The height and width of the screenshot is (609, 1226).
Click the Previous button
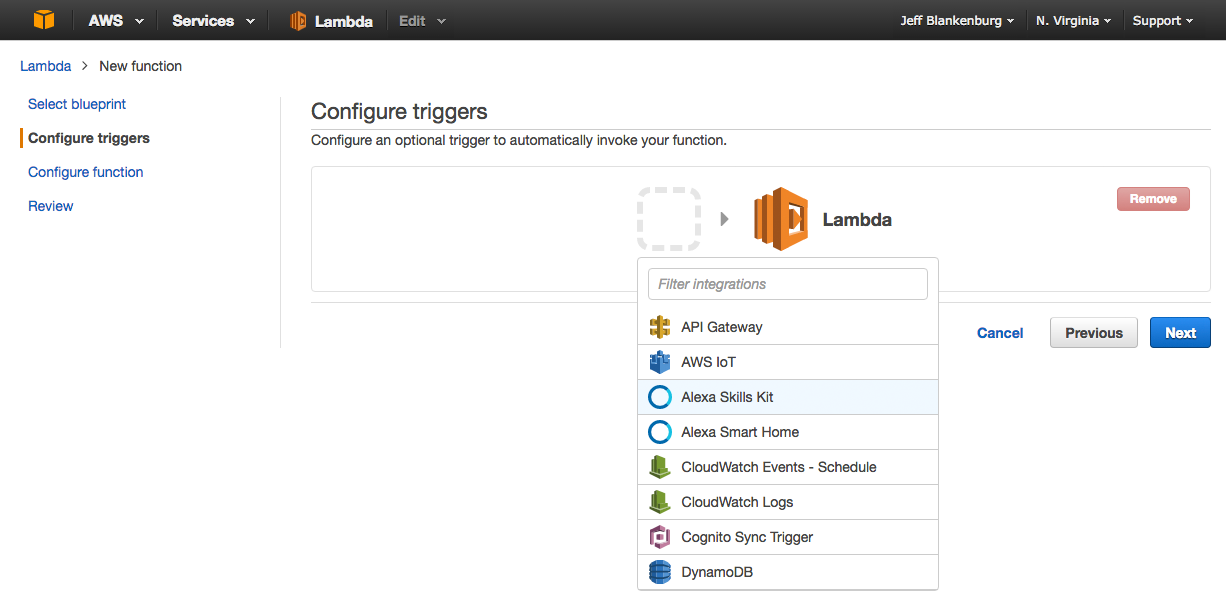pyautogui.click(x=1093, y=333)
